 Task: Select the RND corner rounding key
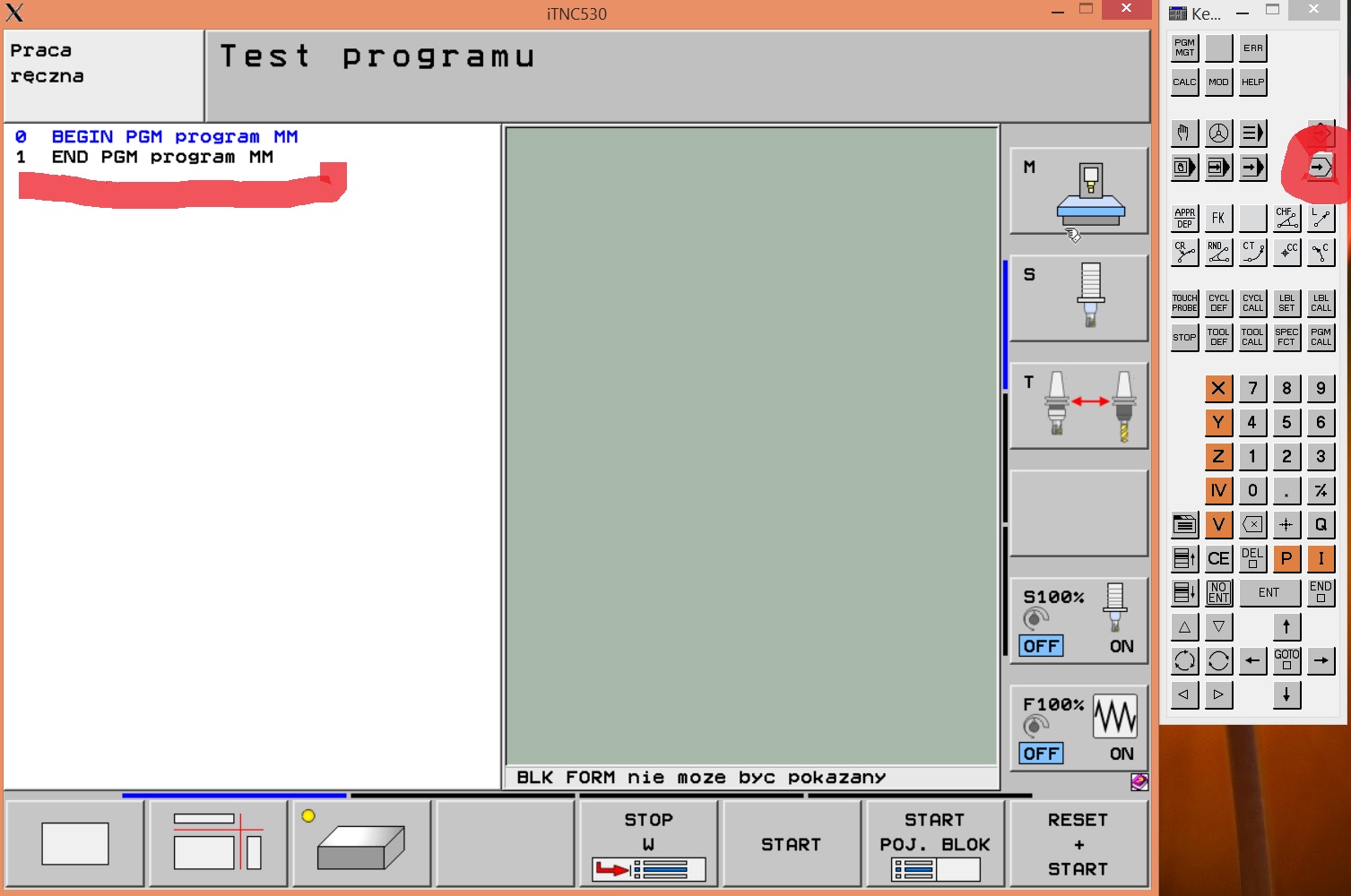[x=1218, y=252]
